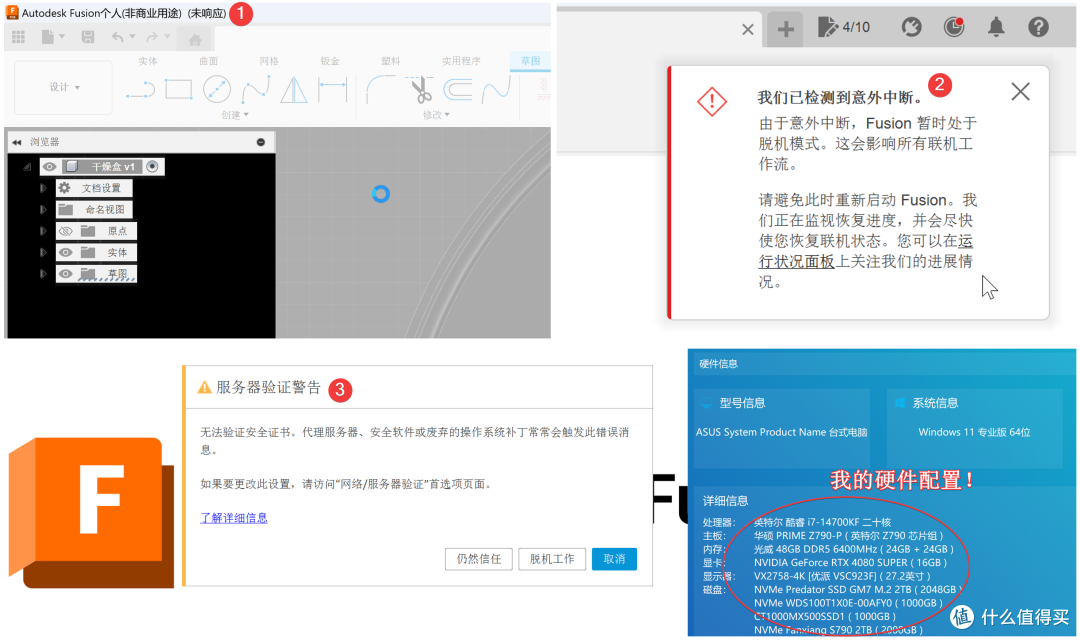Click the 系统信息 panel header
This screenshot has width=1080, height=640.
point(935,403)
